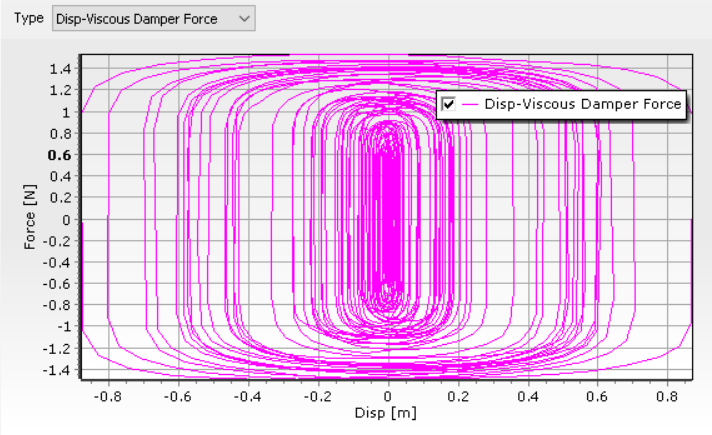Click the 0.2 displacement axis label

click(x=458, y=397)
